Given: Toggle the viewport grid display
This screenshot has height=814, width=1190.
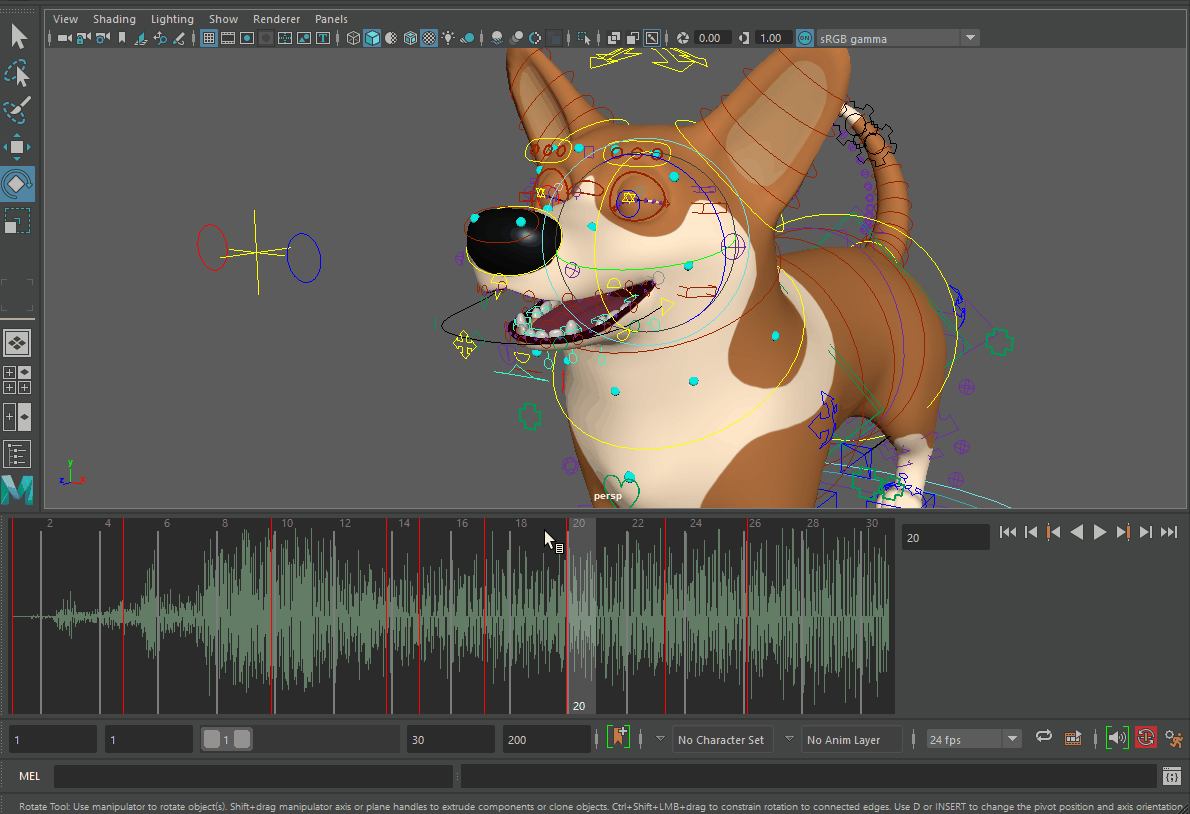Looking at the screenshot, I should click(x=209, y=38).
